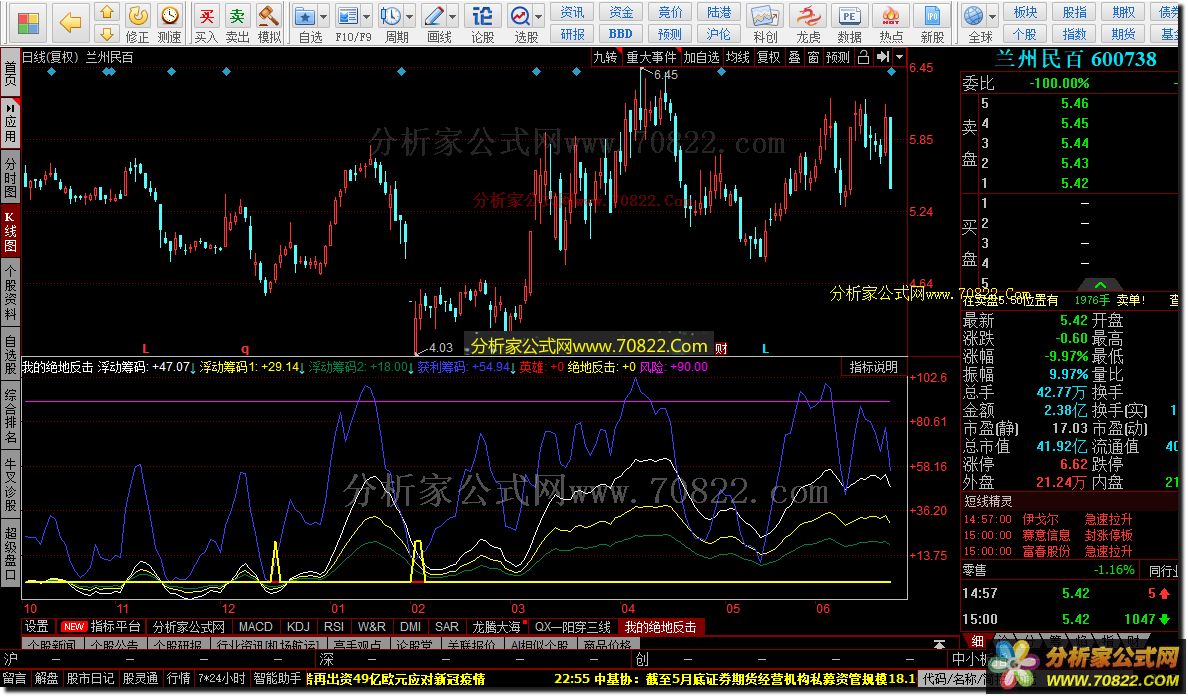This screenshot has width=1188, height=696.
Task: Click the 陆港 button
Action: point(719,12)
